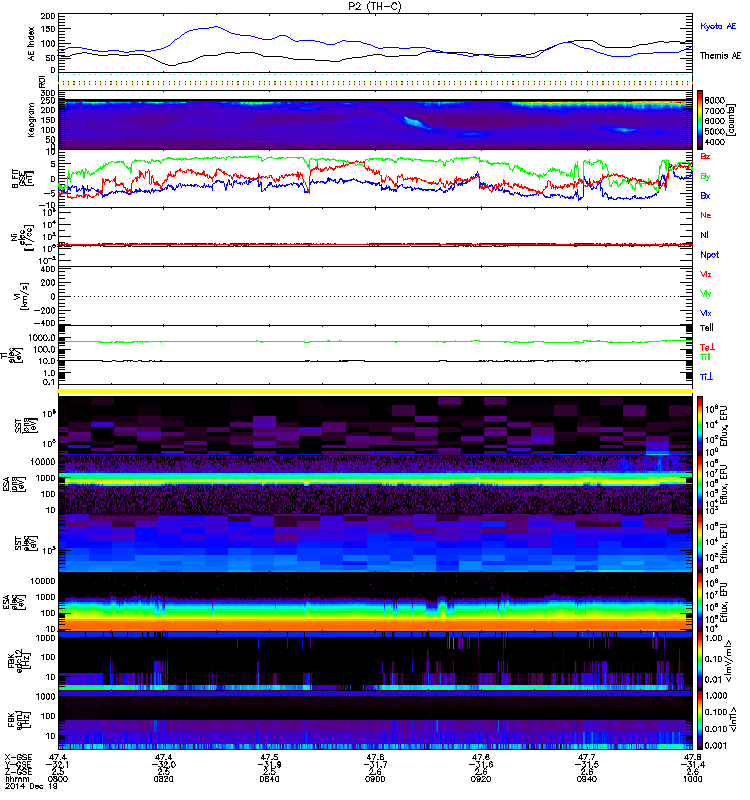
Task: Click the FBK edc12 mV/m color bar
Action: click(700, 661)
